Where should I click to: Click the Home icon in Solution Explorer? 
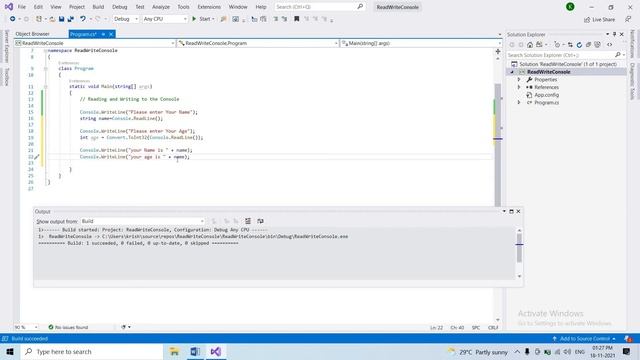click(x=530, y=44)
